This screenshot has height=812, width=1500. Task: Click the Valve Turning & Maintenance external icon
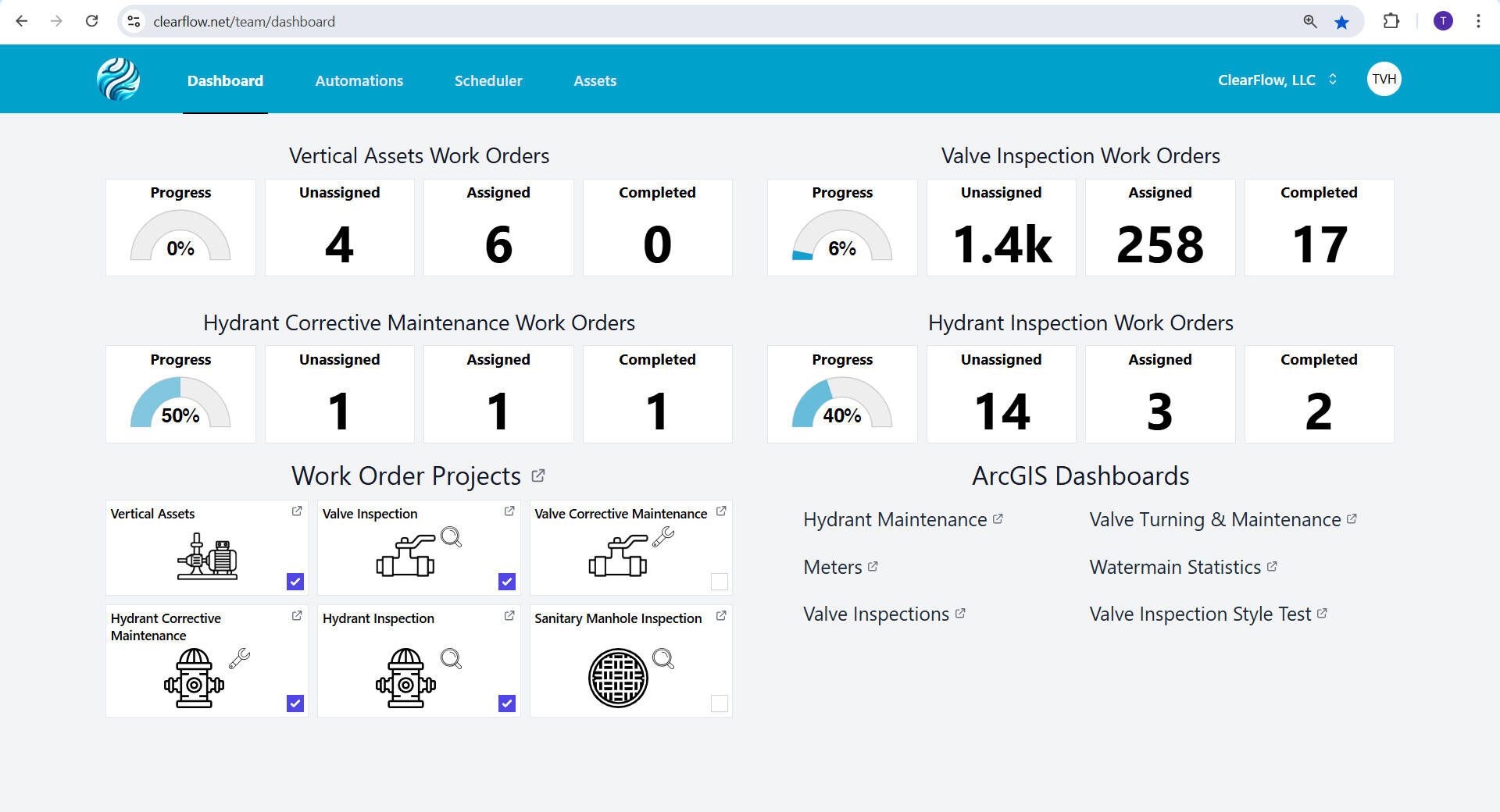(1352, 518)
